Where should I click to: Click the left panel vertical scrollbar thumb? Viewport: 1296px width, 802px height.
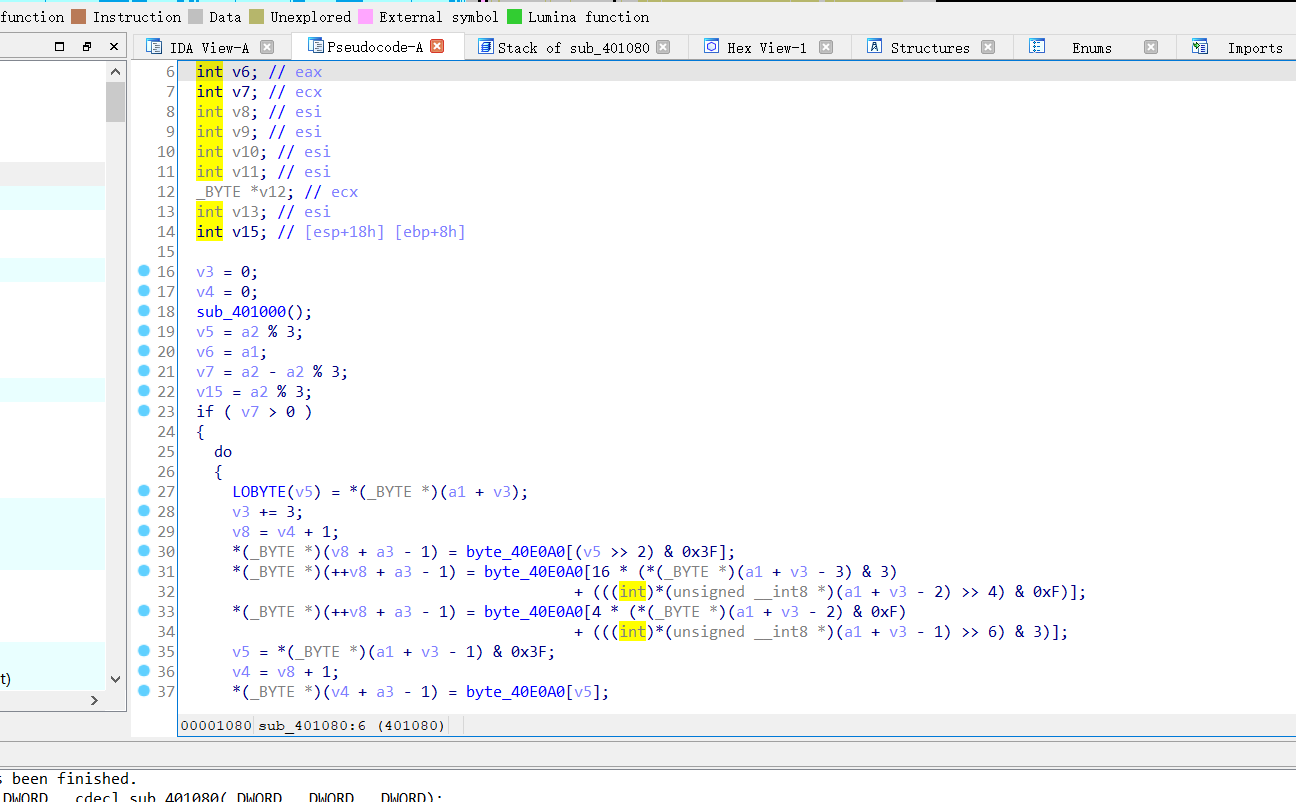[115, 102]
